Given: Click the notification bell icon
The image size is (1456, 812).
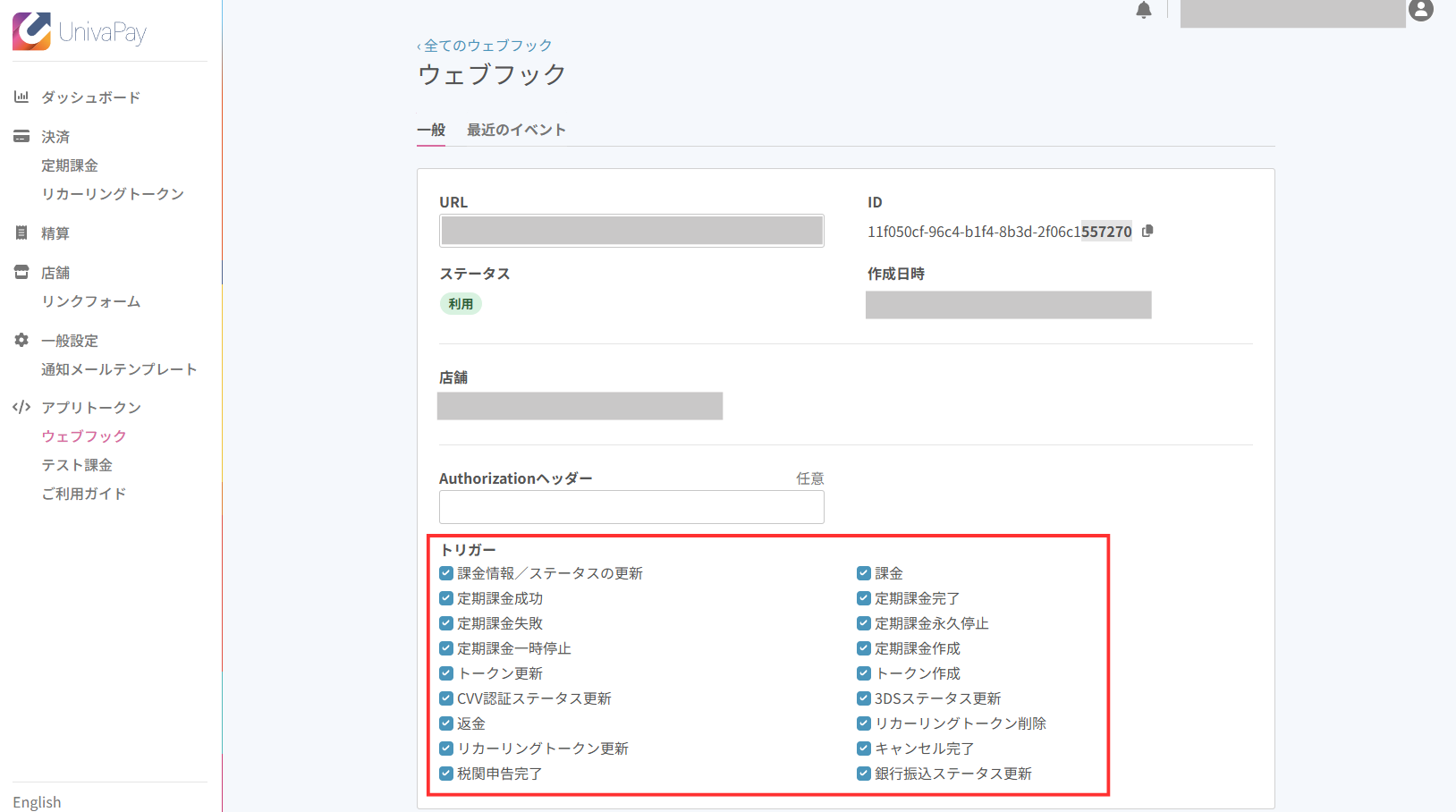Looking at the screenshot, I should [1143, 11].
